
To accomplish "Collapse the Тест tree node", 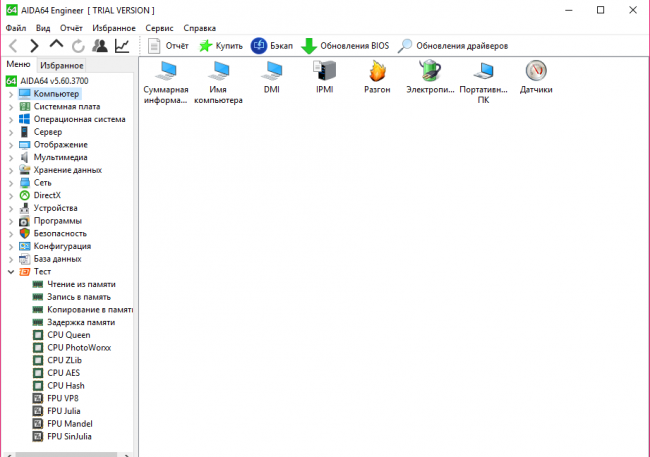I will (11, 271).
